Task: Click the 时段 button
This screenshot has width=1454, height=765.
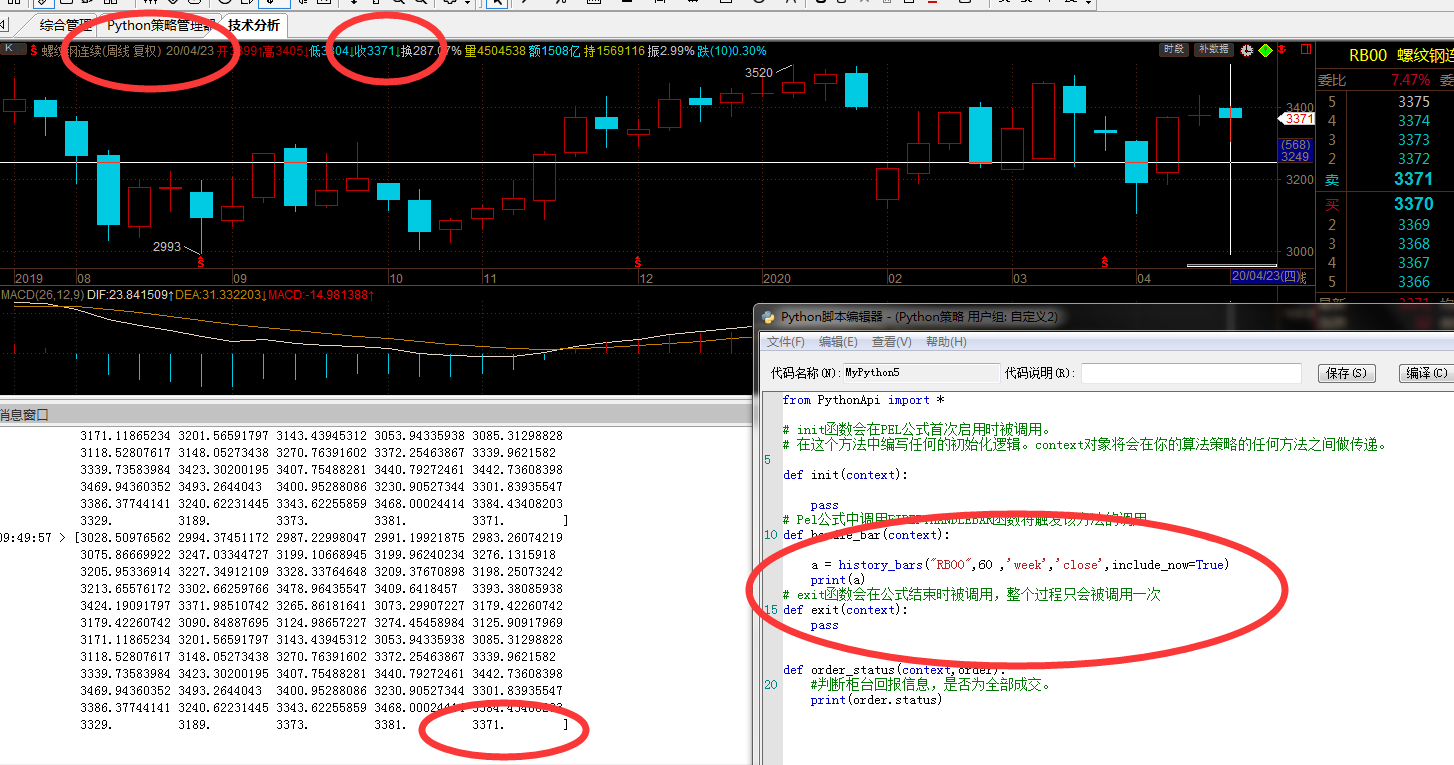Action: (x=1173, y=50)
